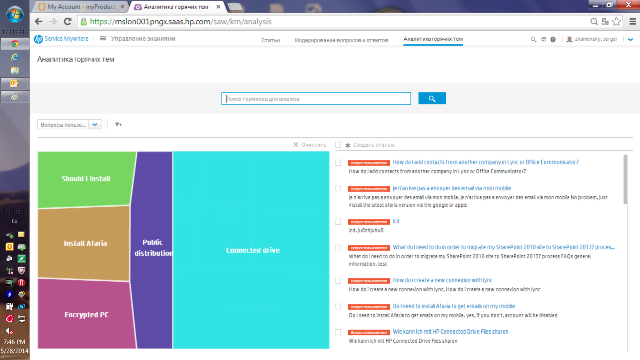Screen dimensions: 640x360
Task: Focus the term search input field
Action: coord(316,98)
